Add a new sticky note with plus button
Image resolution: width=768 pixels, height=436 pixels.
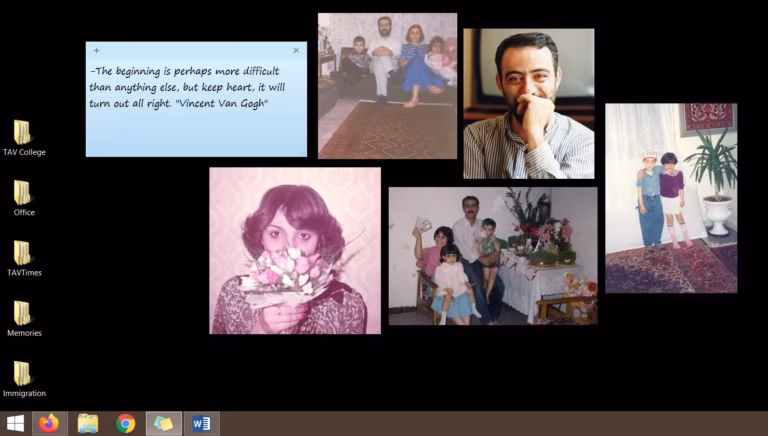[x=96, y=50]
